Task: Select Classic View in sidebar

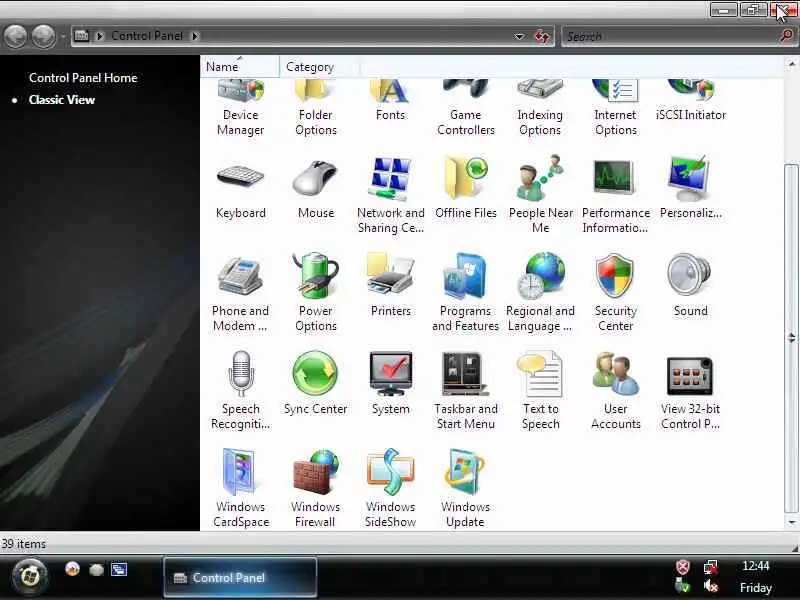Action: pyautogui.click(x=62, y=99)
